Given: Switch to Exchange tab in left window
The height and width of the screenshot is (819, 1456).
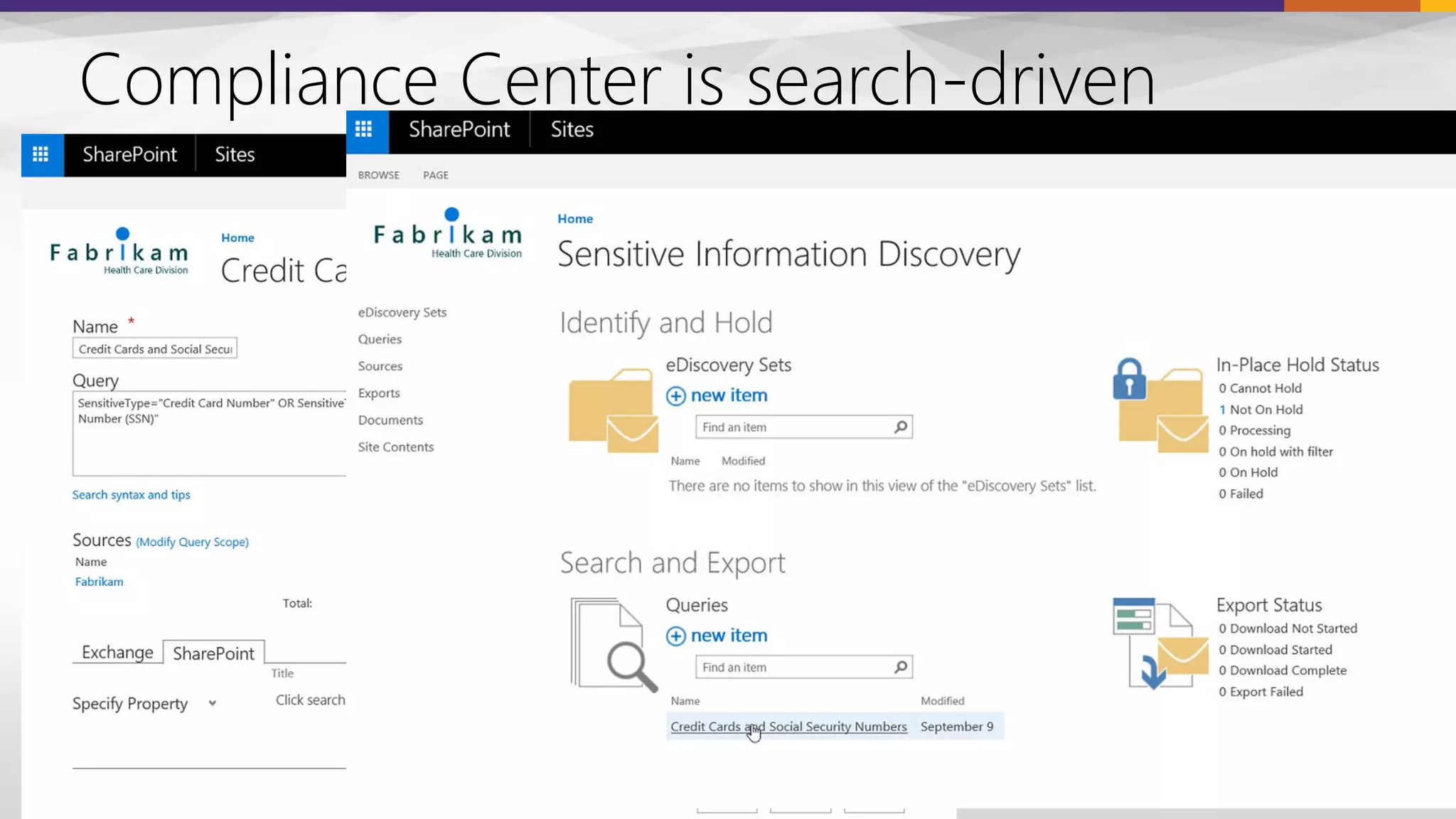Looking at the screenshot, I should coord(117,653).
